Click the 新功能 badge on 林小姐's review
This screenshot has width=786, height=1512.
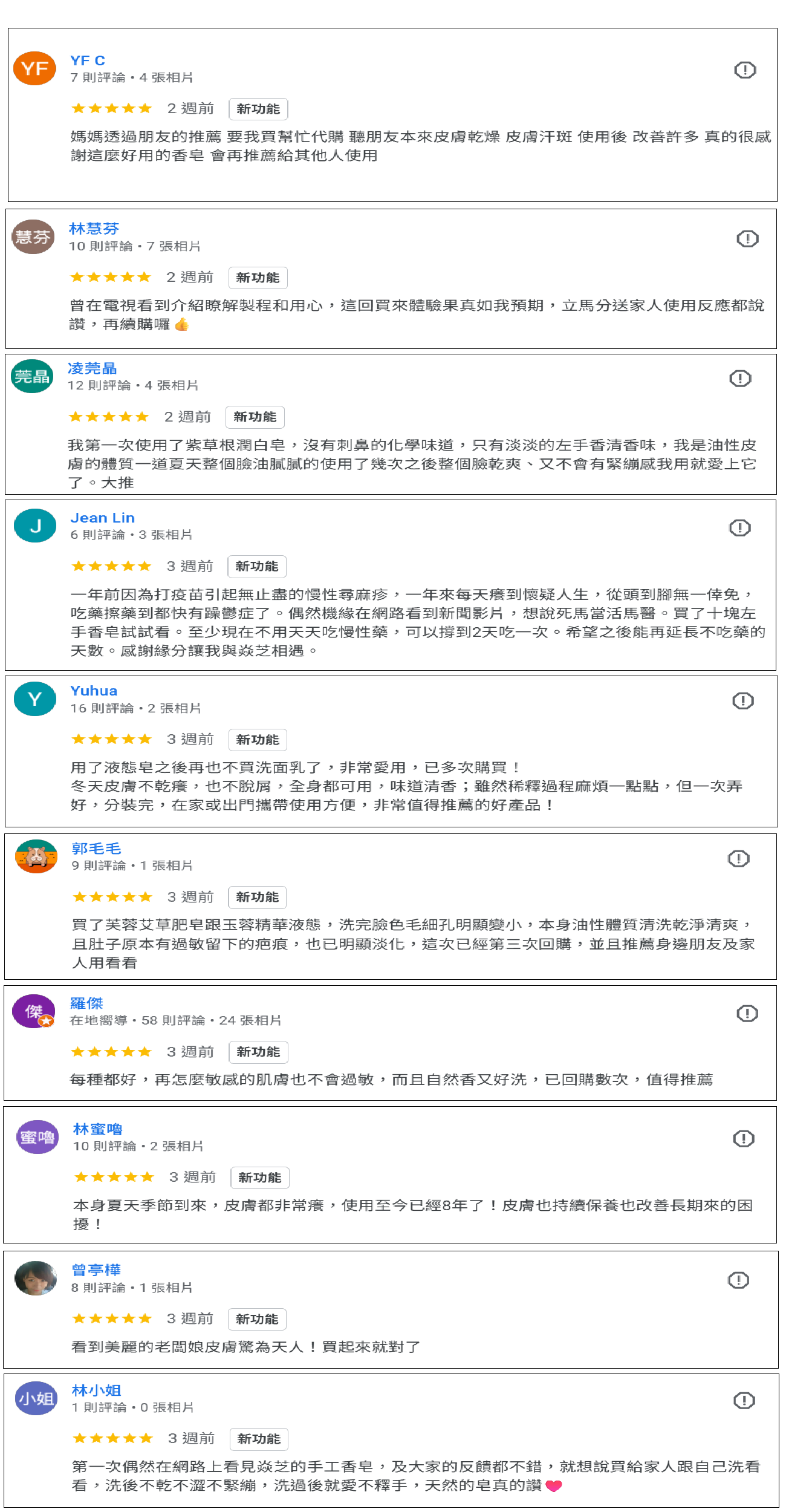259,1439
